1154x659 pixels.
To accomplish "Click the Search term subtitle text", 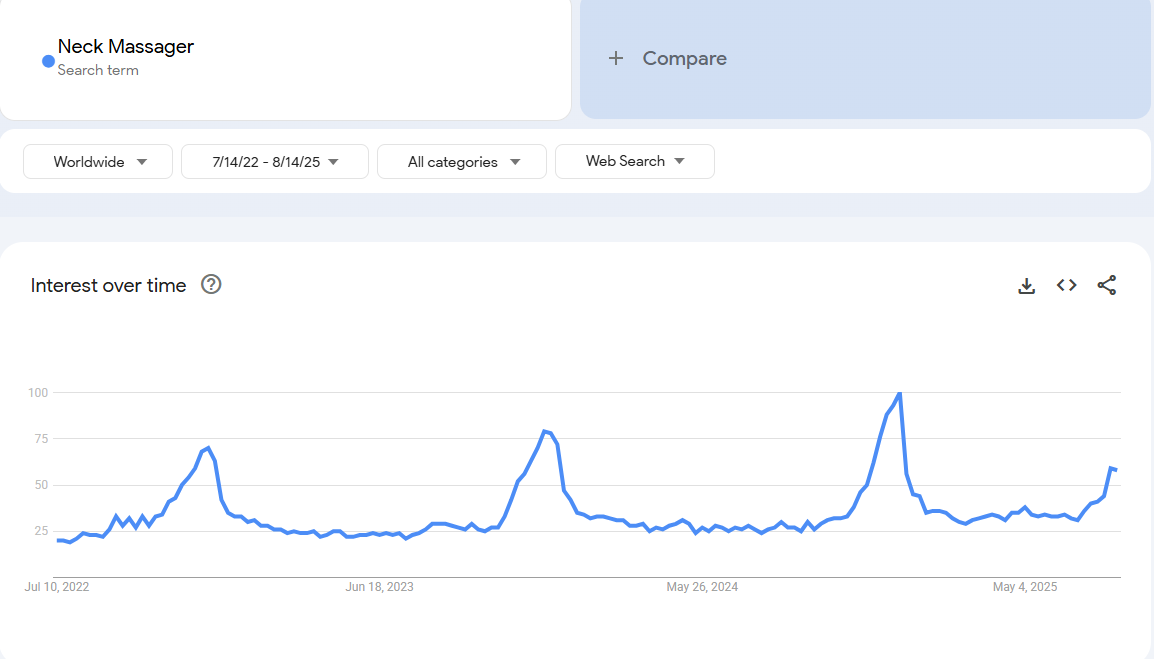I will [98, 70].
